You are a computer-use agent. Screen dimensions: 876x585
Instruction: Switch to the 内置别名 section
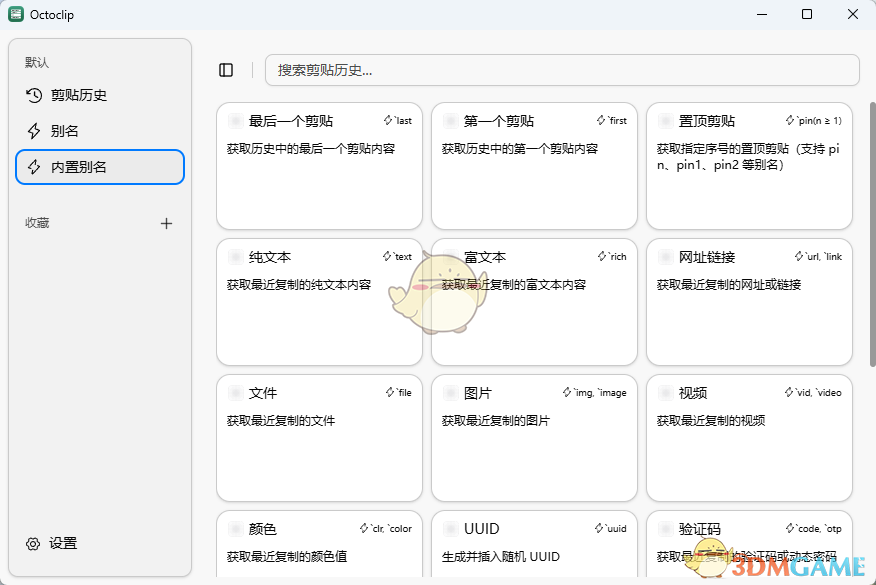click(99, 167)
